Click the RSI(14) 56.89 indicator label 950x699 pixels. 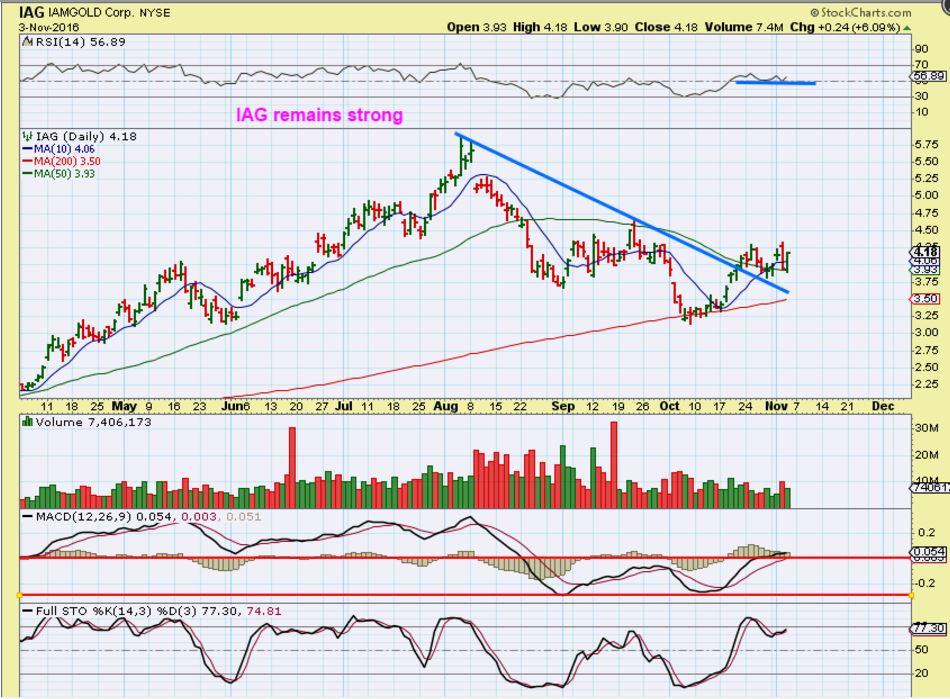80,42
